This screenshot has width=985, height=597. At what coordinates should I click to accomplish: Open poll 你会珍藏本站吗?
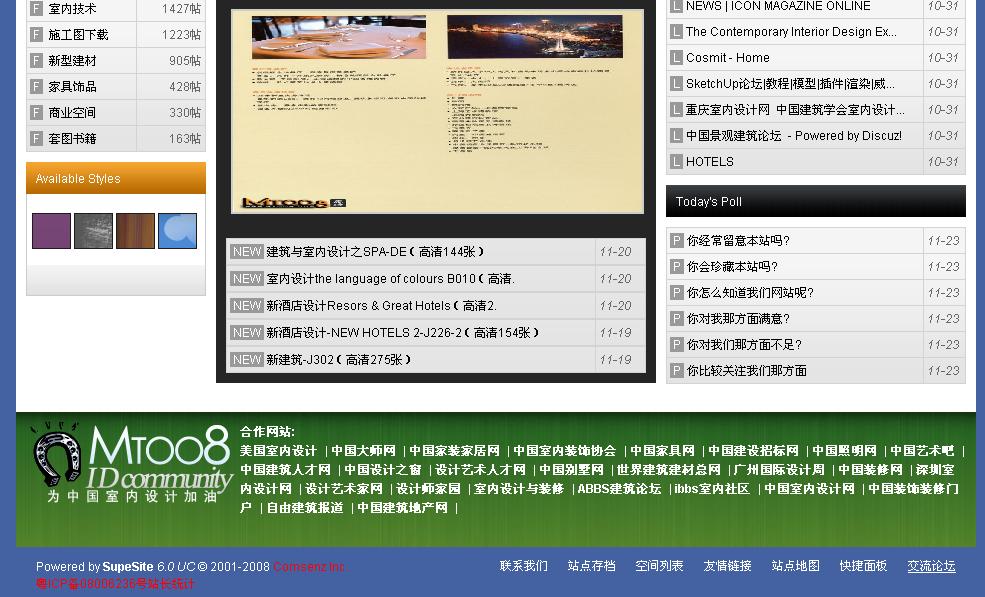click(x=732, y=266)
